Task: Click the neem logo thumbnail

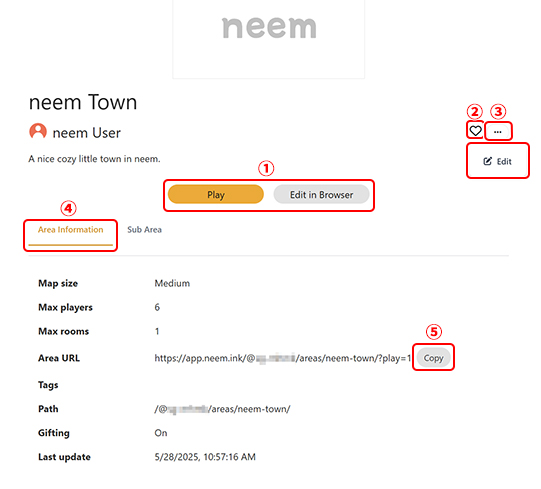Action: (268, 37)
